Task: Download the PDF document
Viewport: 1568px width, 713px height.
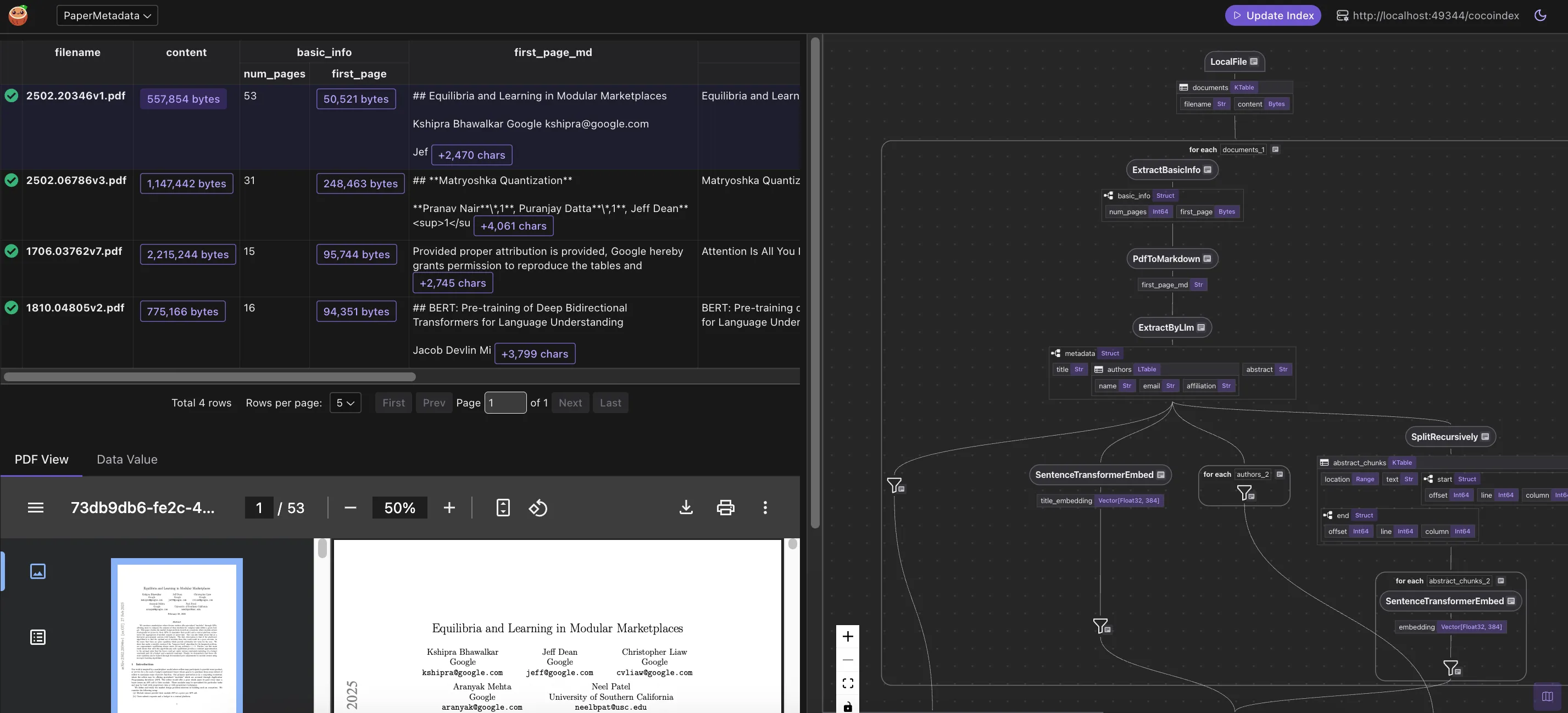Action: pos(686,508)
